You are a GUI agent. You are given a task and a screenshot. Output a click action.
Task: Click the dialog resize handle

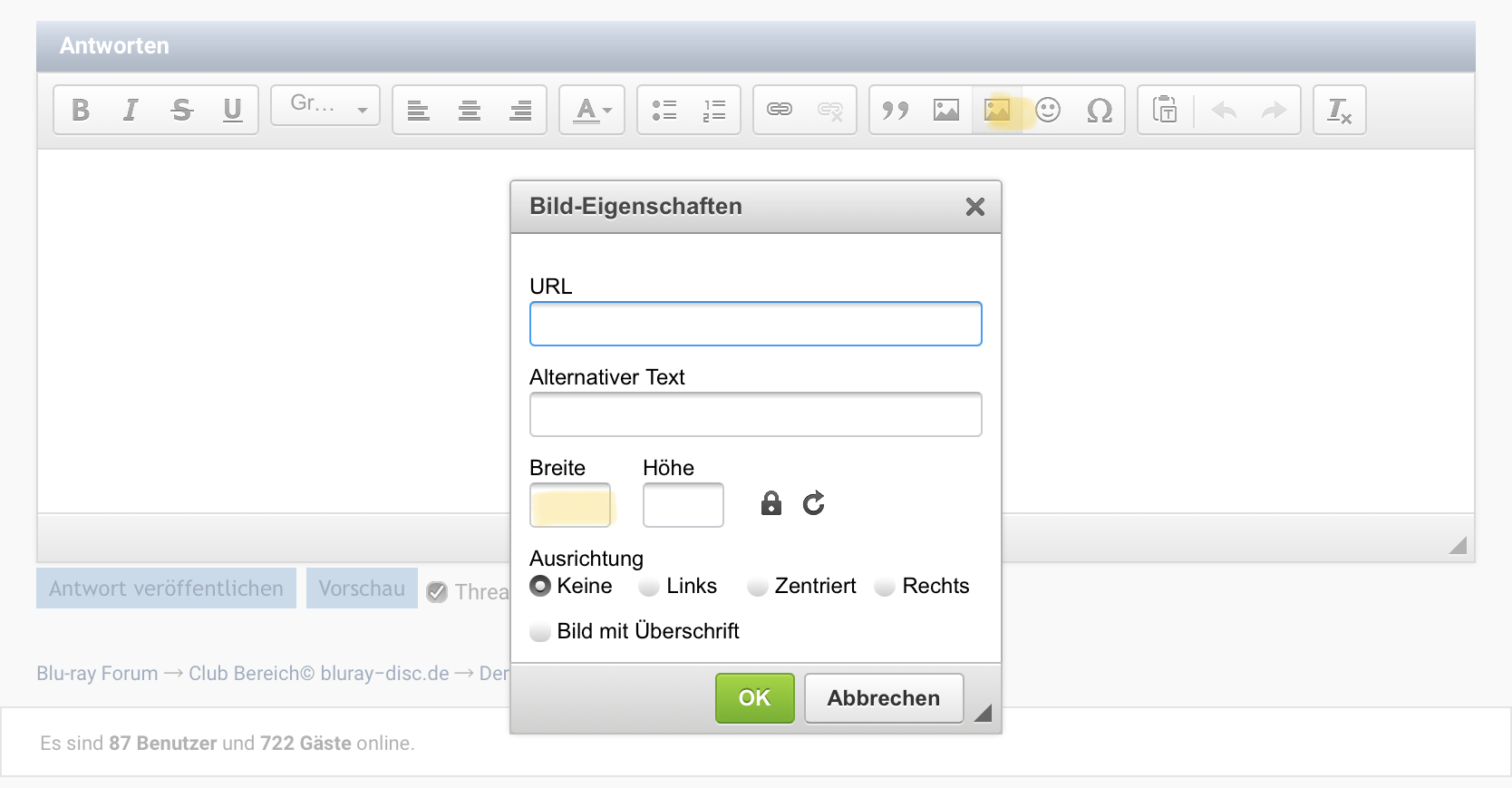983,713
